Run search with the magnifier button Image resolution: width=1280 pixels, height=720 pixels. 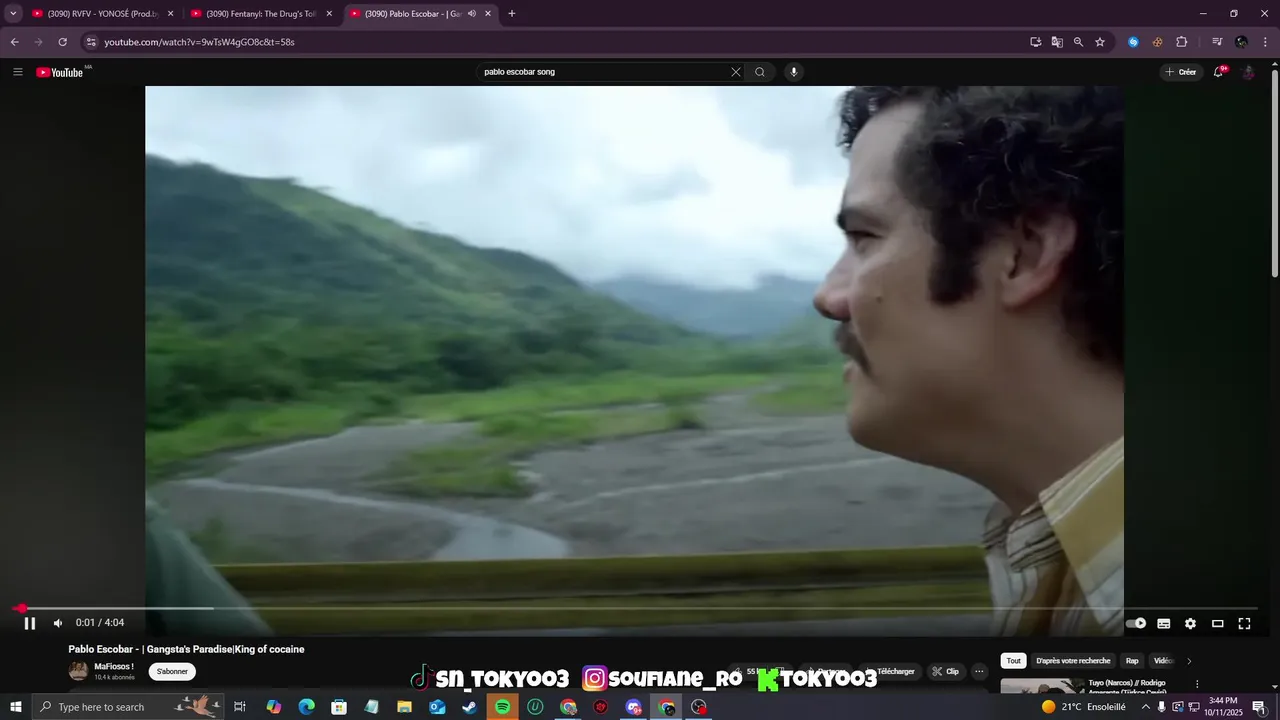click(760, 72)
